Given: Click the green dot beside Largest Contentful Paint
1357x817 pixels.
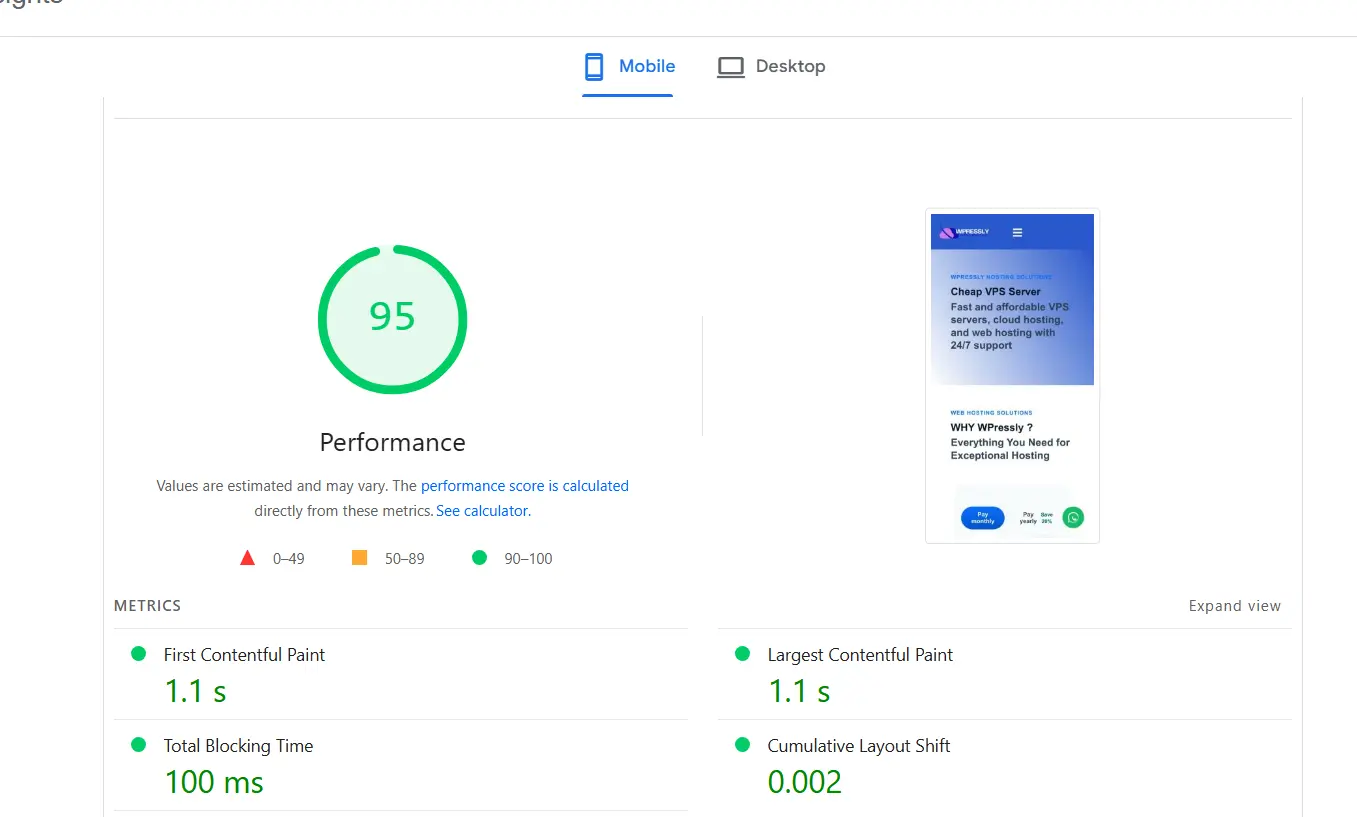Looking at the screenshot, I should click(x=742, y=654).
